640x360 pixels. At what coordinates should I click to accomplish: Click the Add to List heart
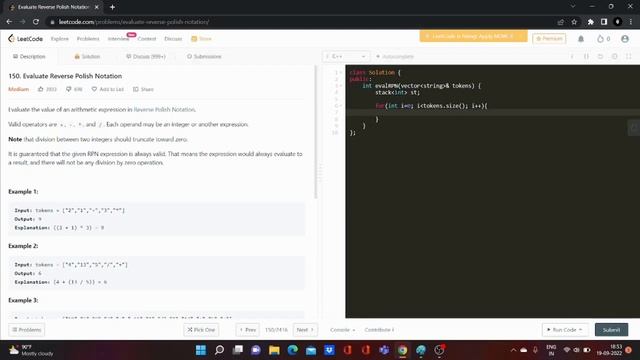coord(94,89)
